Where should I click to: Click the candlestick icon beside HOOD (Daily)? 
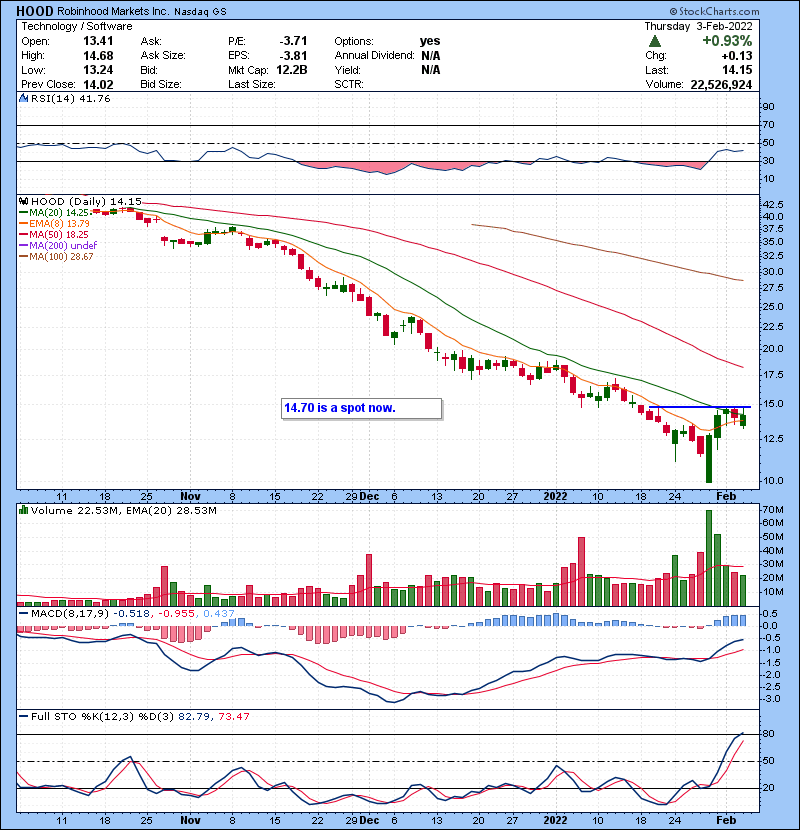point(23,201)
